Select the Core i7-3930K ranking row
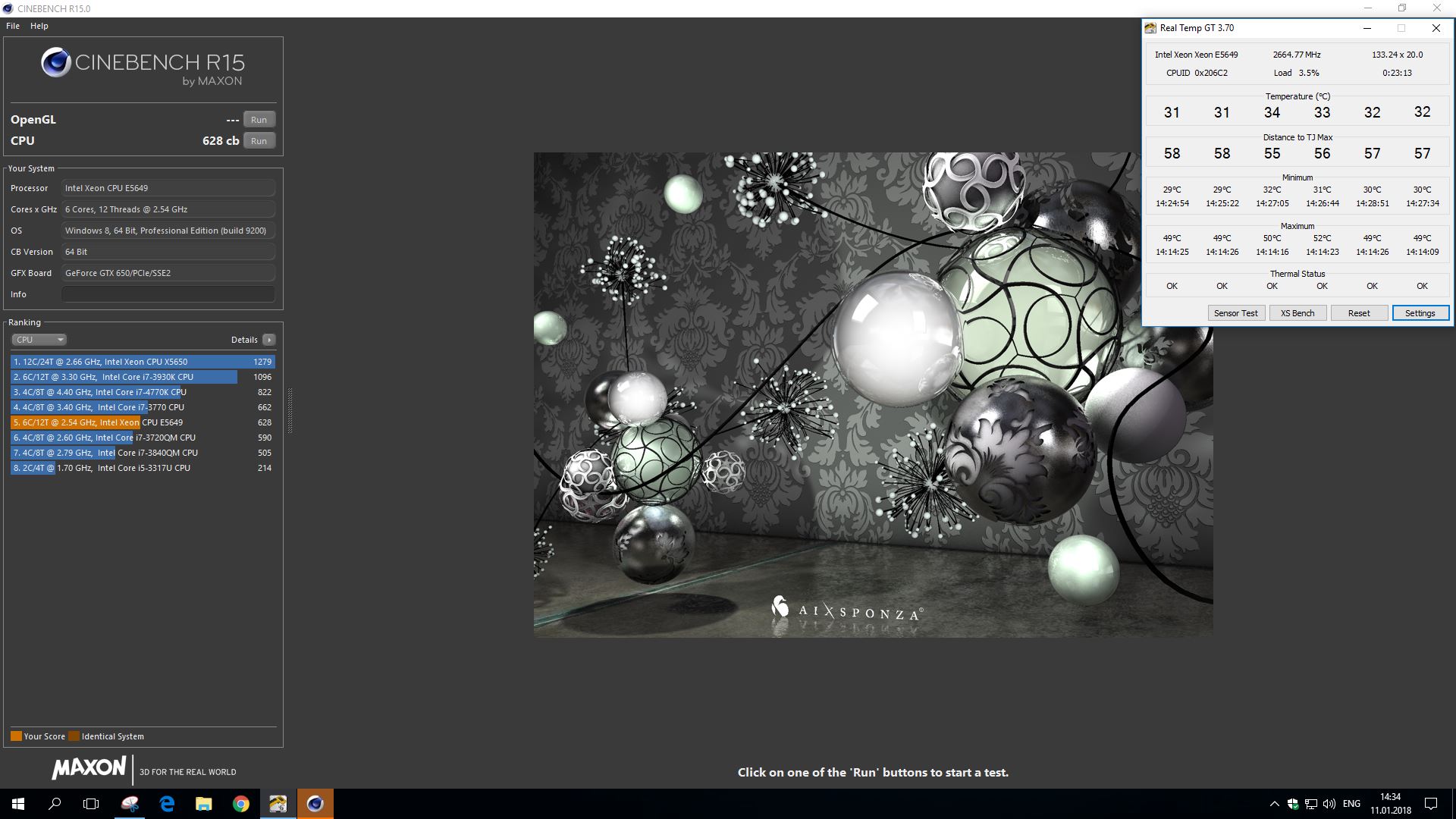 (x=143, y=377)
